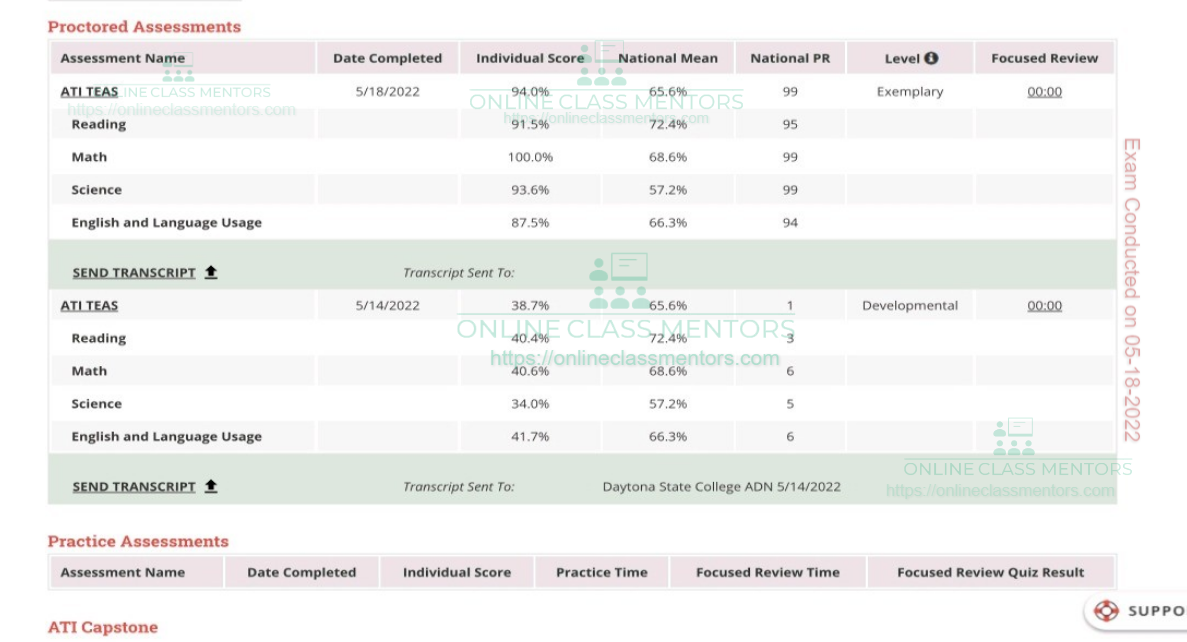Sort by Assessment Name in Proctored Assessments
The height and width of the screenshot is (642, 1187).
[x=122, y=58]
